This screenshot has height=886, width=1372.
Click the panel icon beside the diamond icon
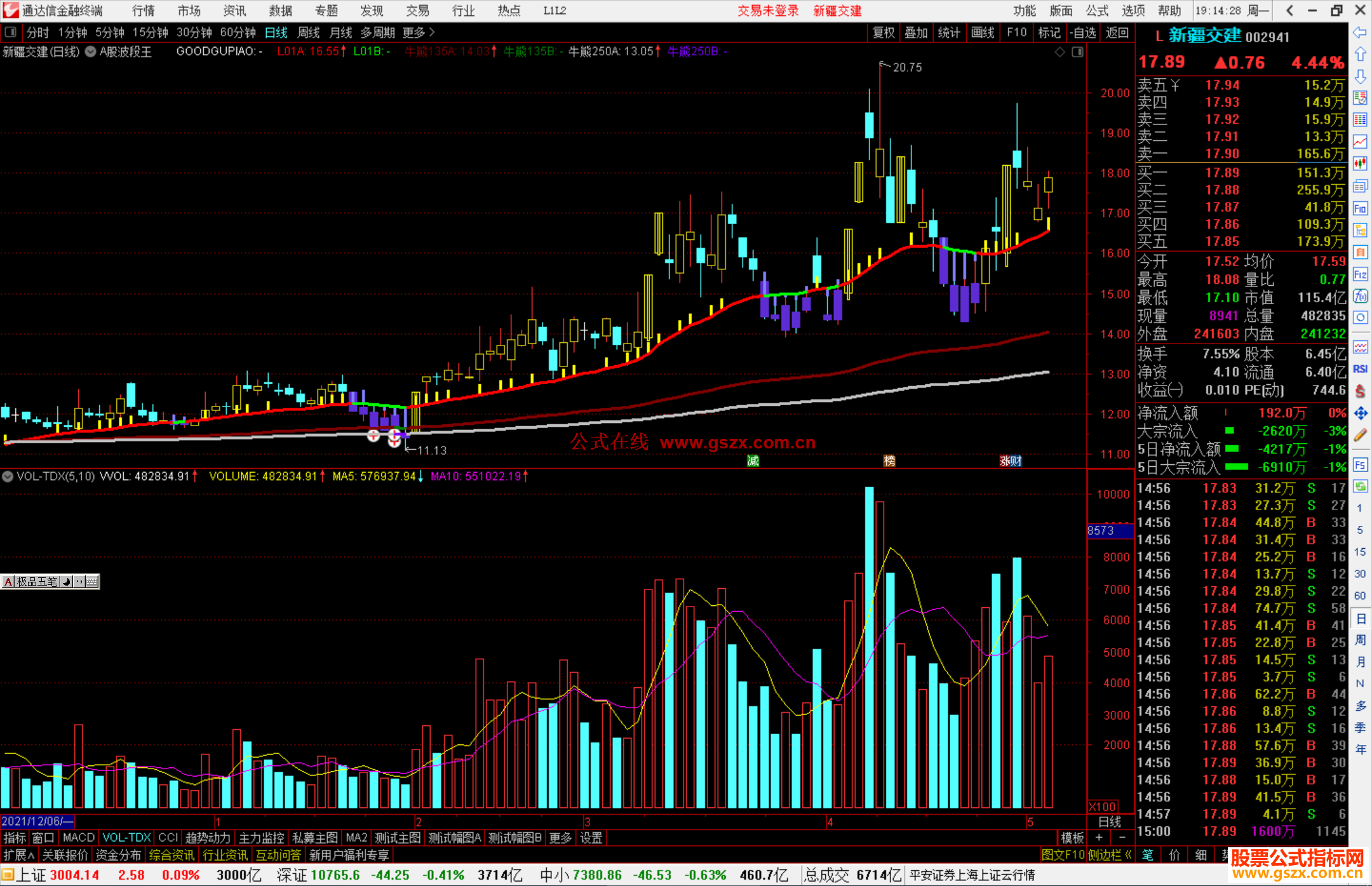(1078, 52)
